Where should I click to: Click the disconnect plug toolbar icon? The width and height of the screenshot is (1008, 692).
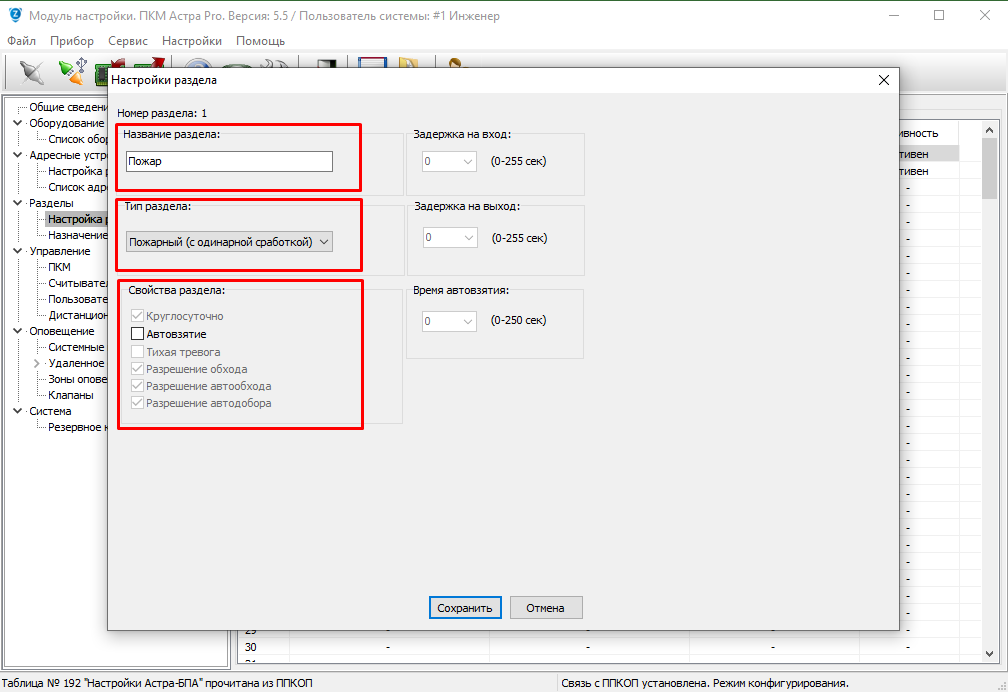[33, 72]
